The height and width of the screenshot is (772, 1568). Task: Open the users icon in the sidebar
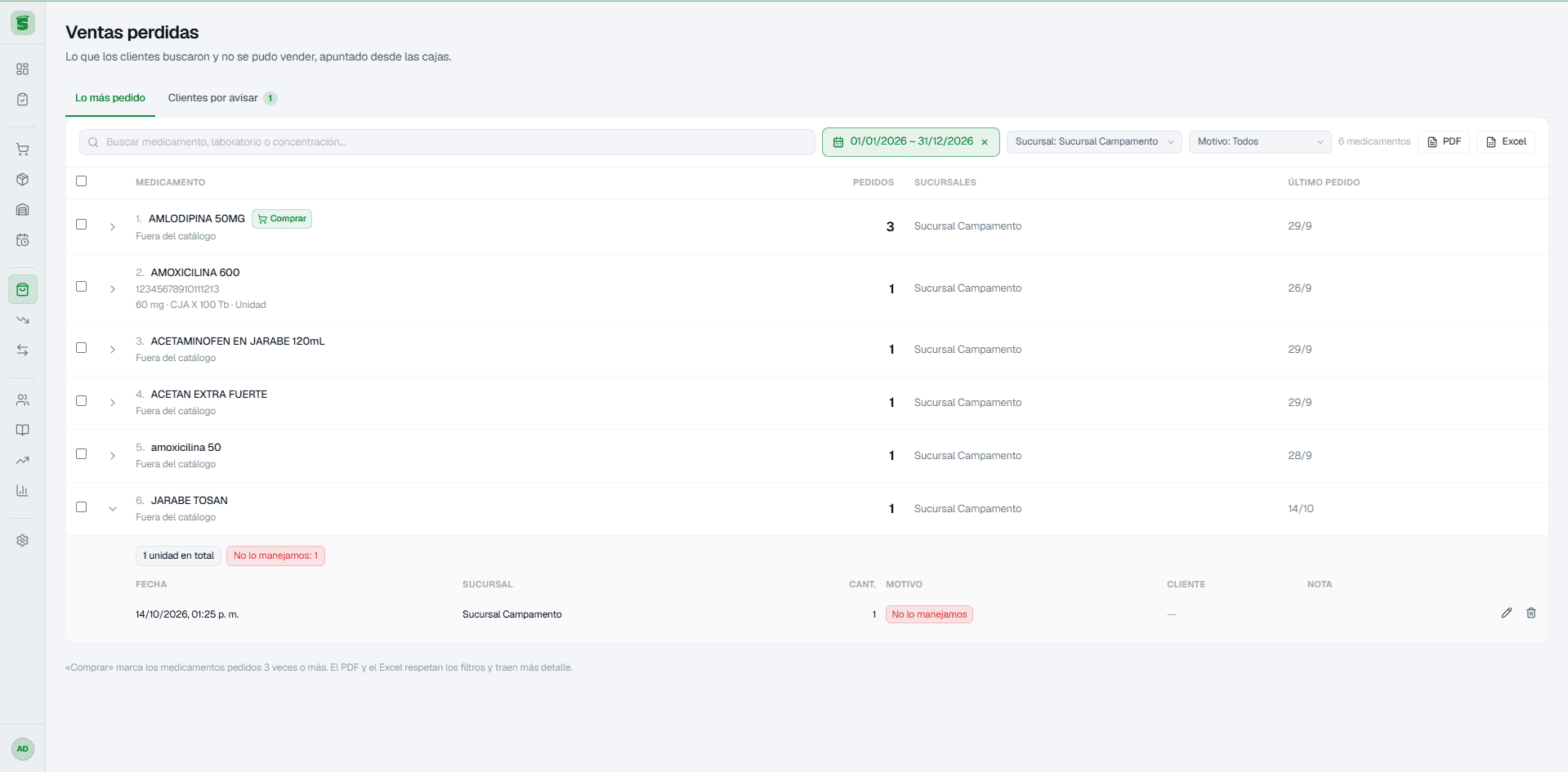(x=23, y=399)
